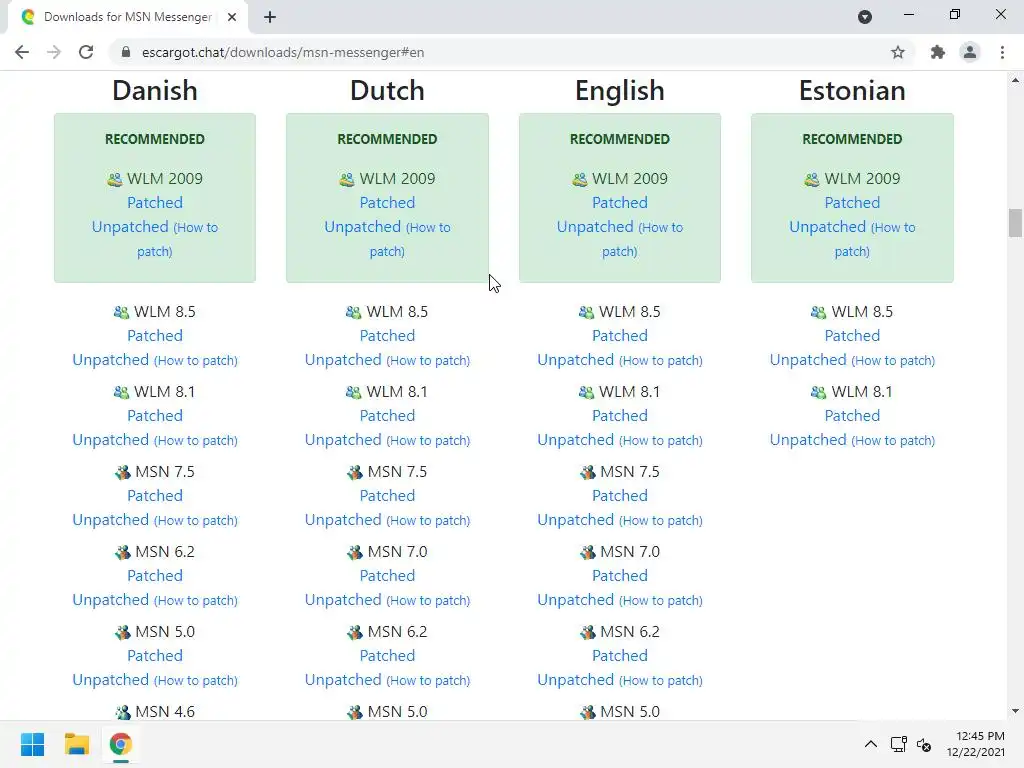Image resolution: width=1024 pixels, height=768 pixels.
Task: Click the MSN 4.6 label under Danish
Action: [165, 712]
